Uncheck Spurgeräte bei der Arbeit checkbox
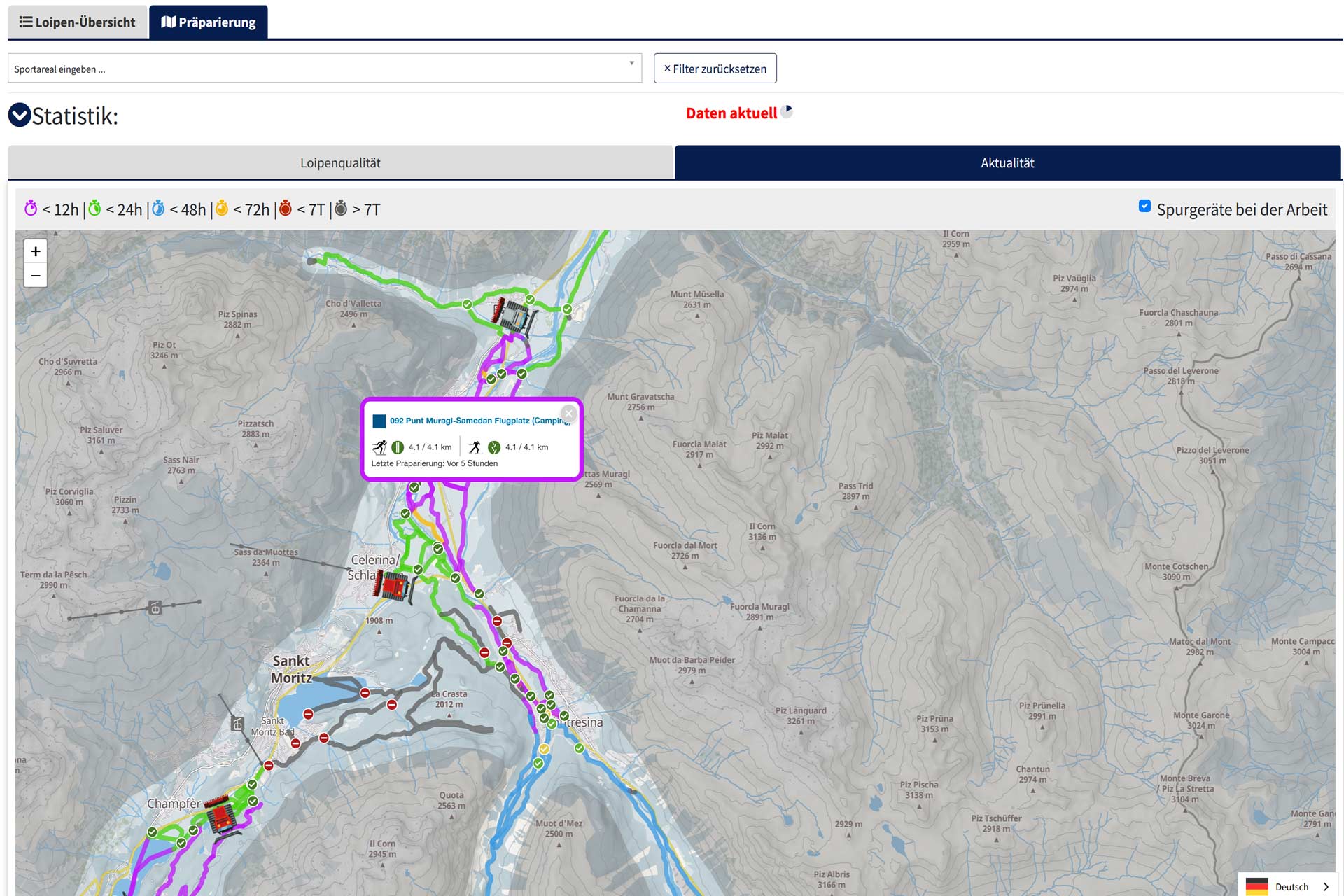This screenshot has height=896, width=1344. (1144, 206)
